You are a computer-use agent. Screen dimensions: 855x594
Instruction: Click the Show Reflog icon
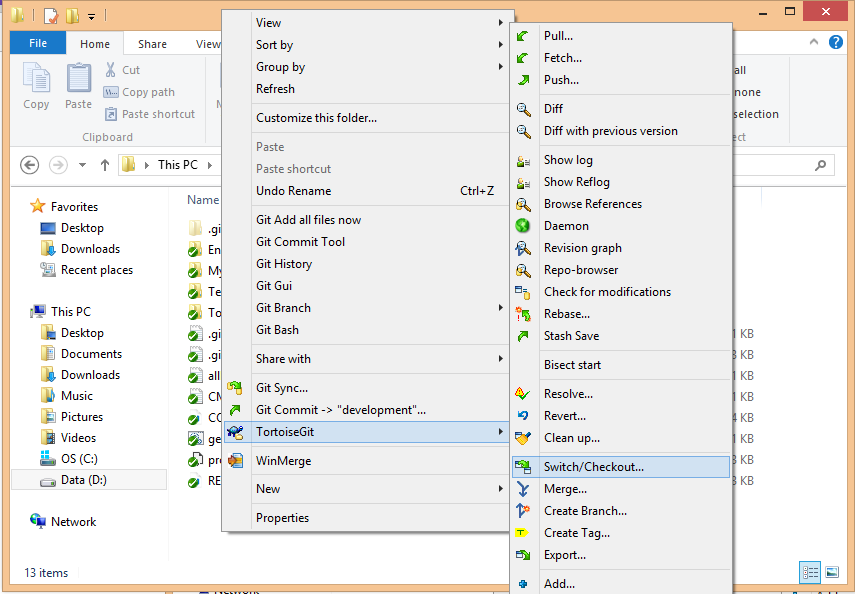tap(523, 182)
